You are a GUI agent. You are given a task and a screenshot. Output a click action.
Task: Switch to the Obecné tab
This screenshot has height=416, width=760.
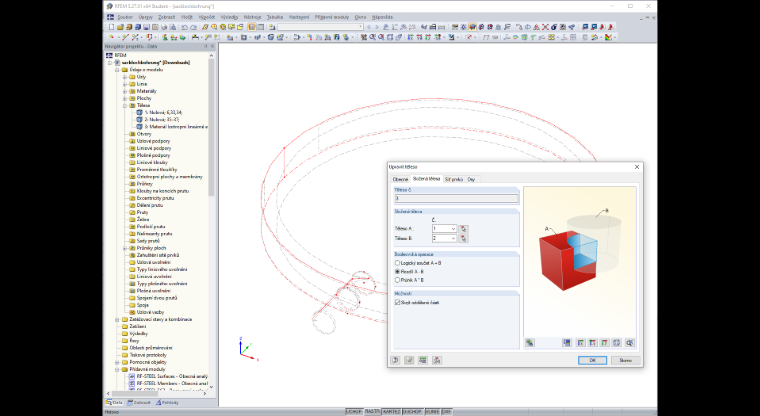tap(400, 179)
